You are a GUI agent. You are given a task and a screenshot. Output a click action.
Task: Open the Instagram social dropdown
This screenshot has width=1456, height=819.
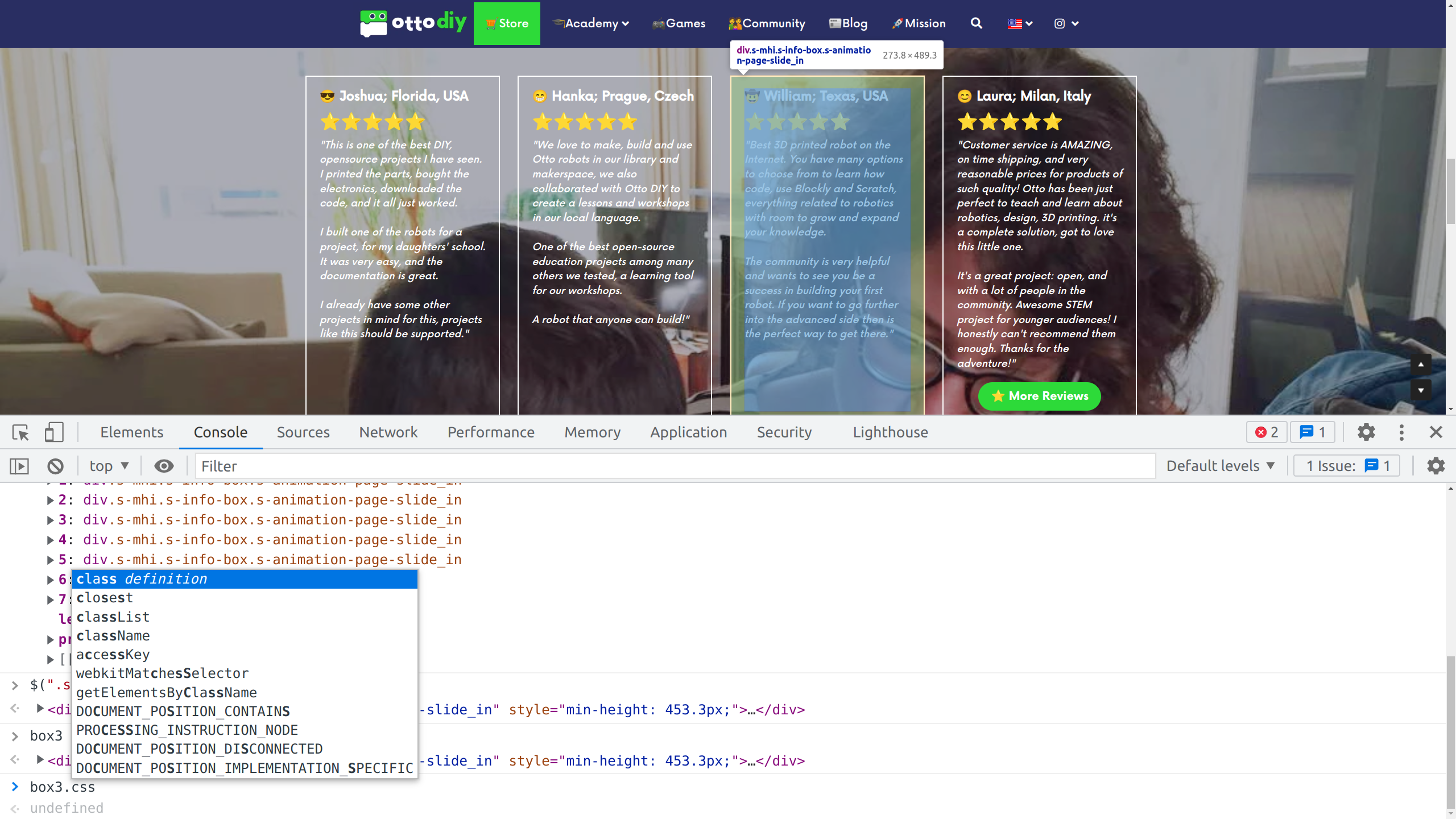click(x=1066, y=23)
